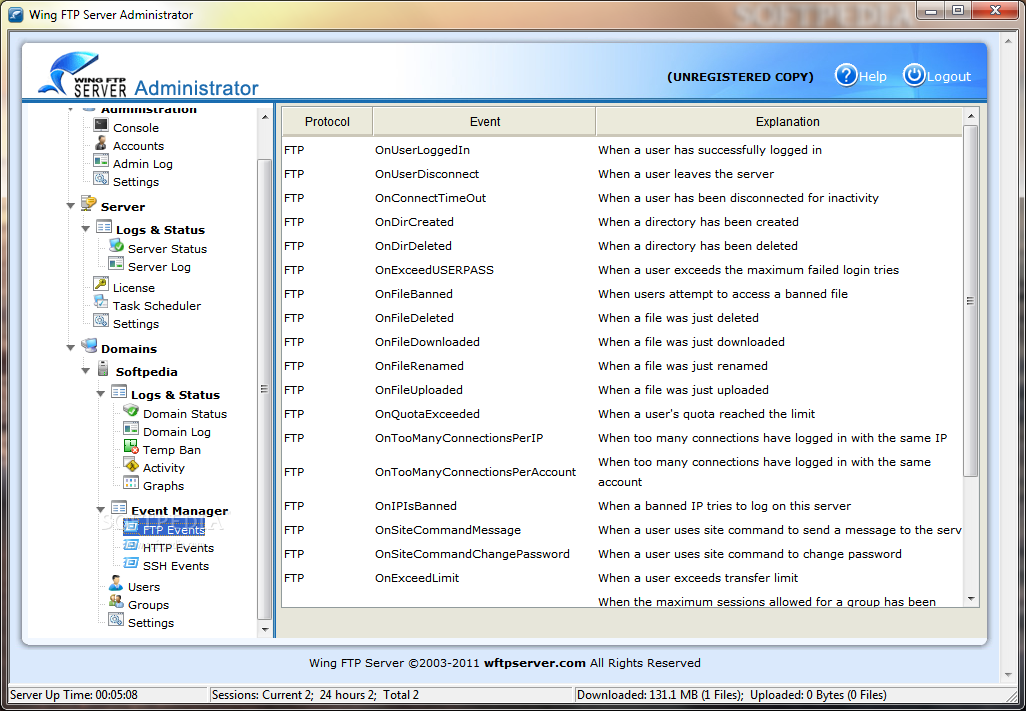This screenshot has width=1026, height=711.
Task: Select the OnDirCreated event
Action: pyautogui.click(x=414, y=222)
